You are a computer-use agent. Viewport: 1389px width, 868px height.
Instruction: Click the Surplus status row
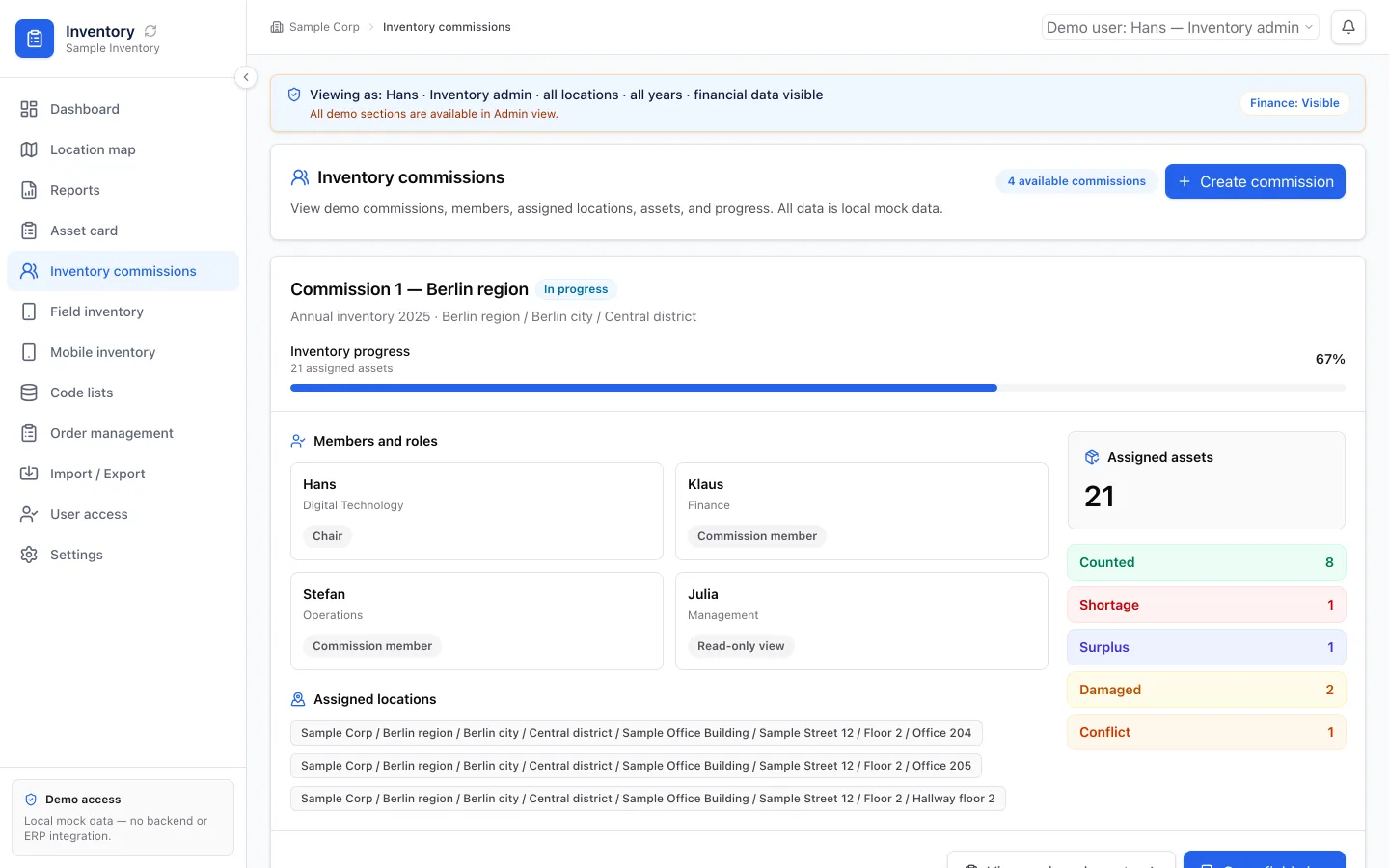pyautogui.click(x=1207, y=647)
